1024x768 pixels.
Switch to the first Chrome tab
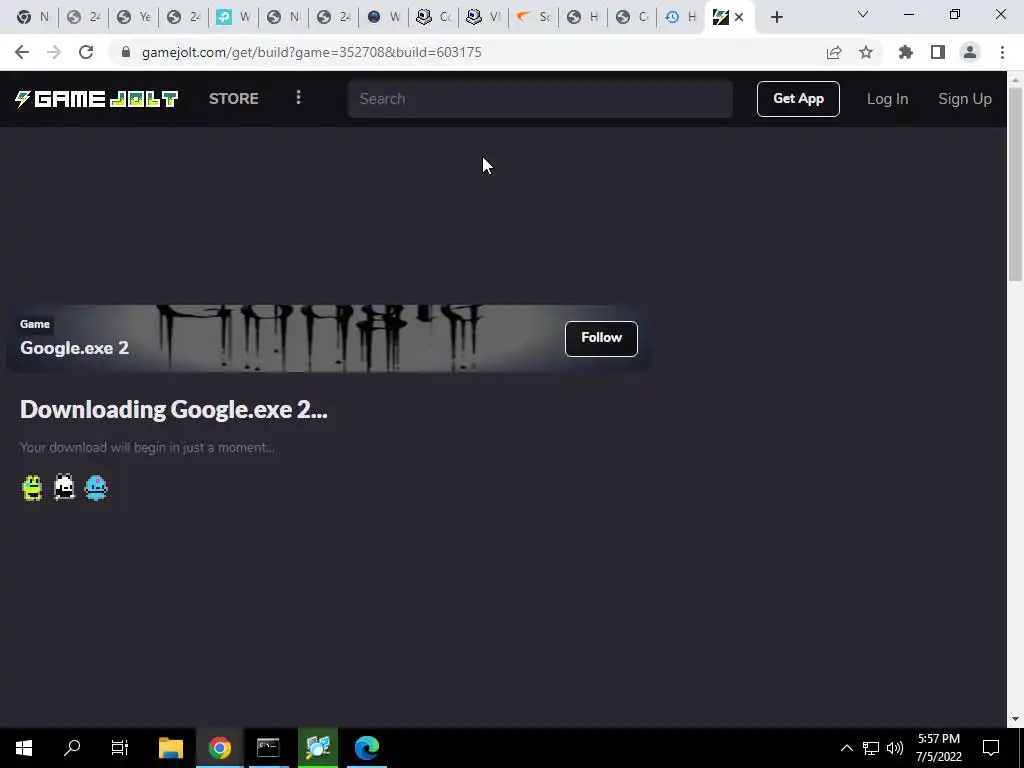coord(33,17)
